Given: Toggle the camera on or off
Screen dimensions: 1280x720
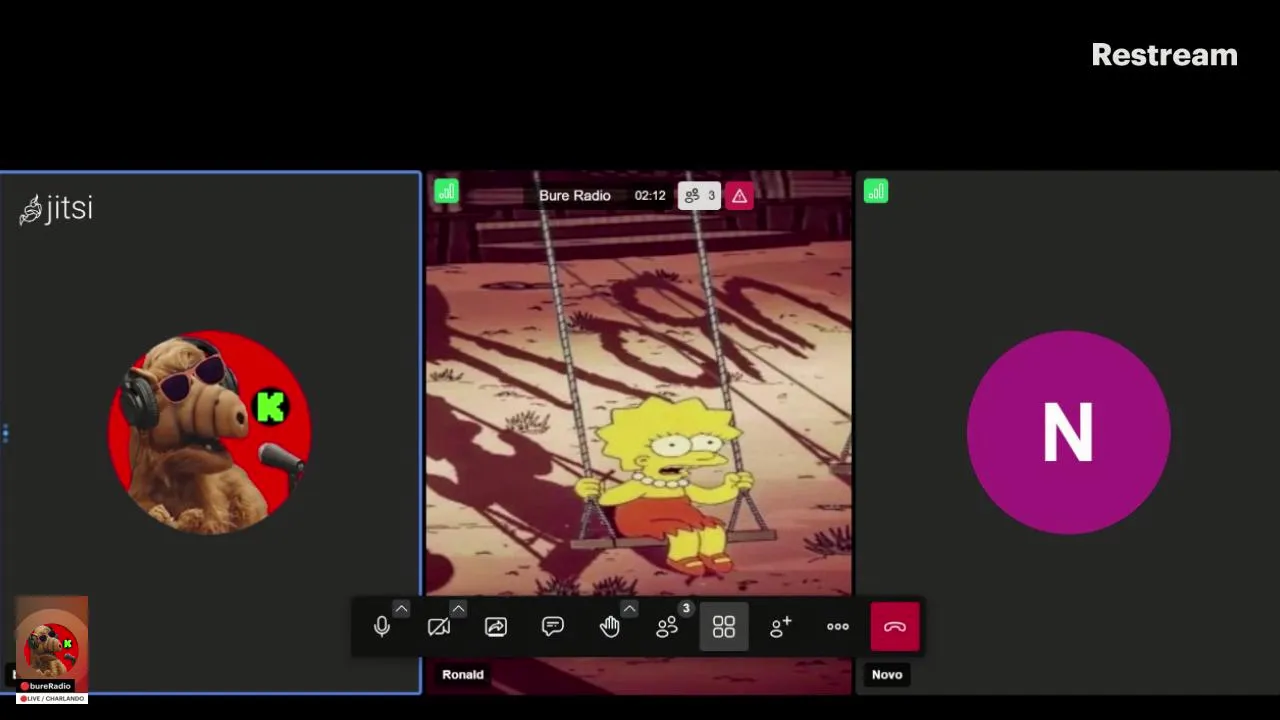Looking at the screenshot, I should pyautogui.click(x=439, y=627).
